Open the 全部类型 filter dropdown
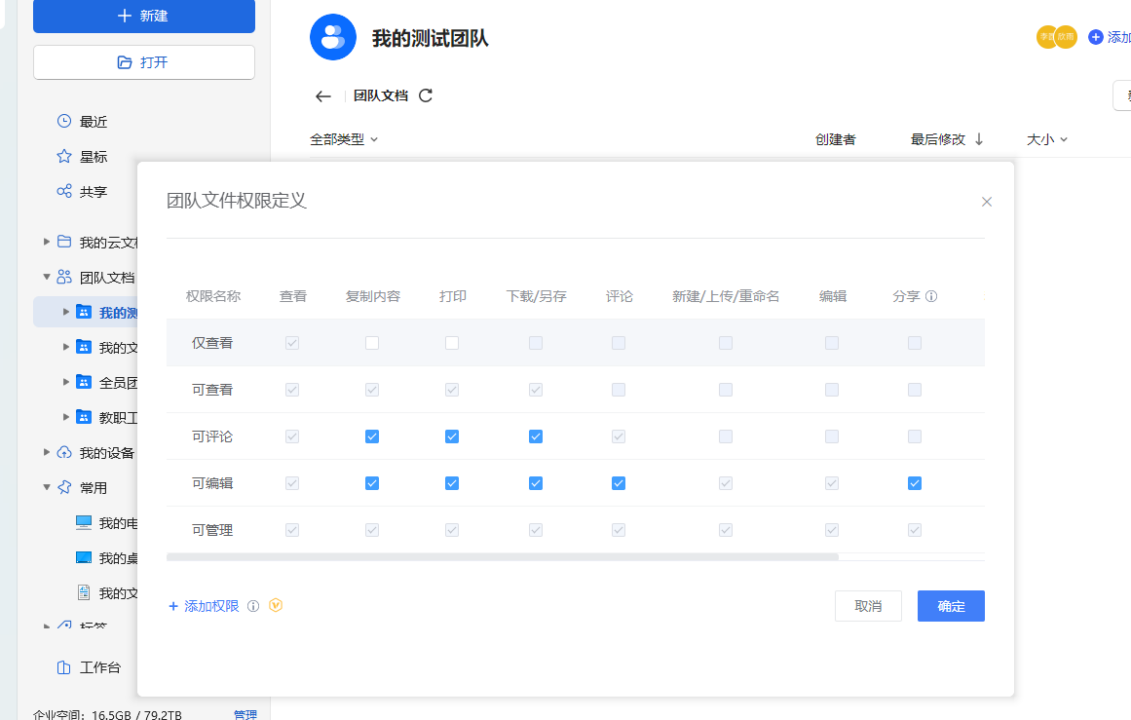Viewport: 1131px width, 720px height. click(x=344, y=140)
